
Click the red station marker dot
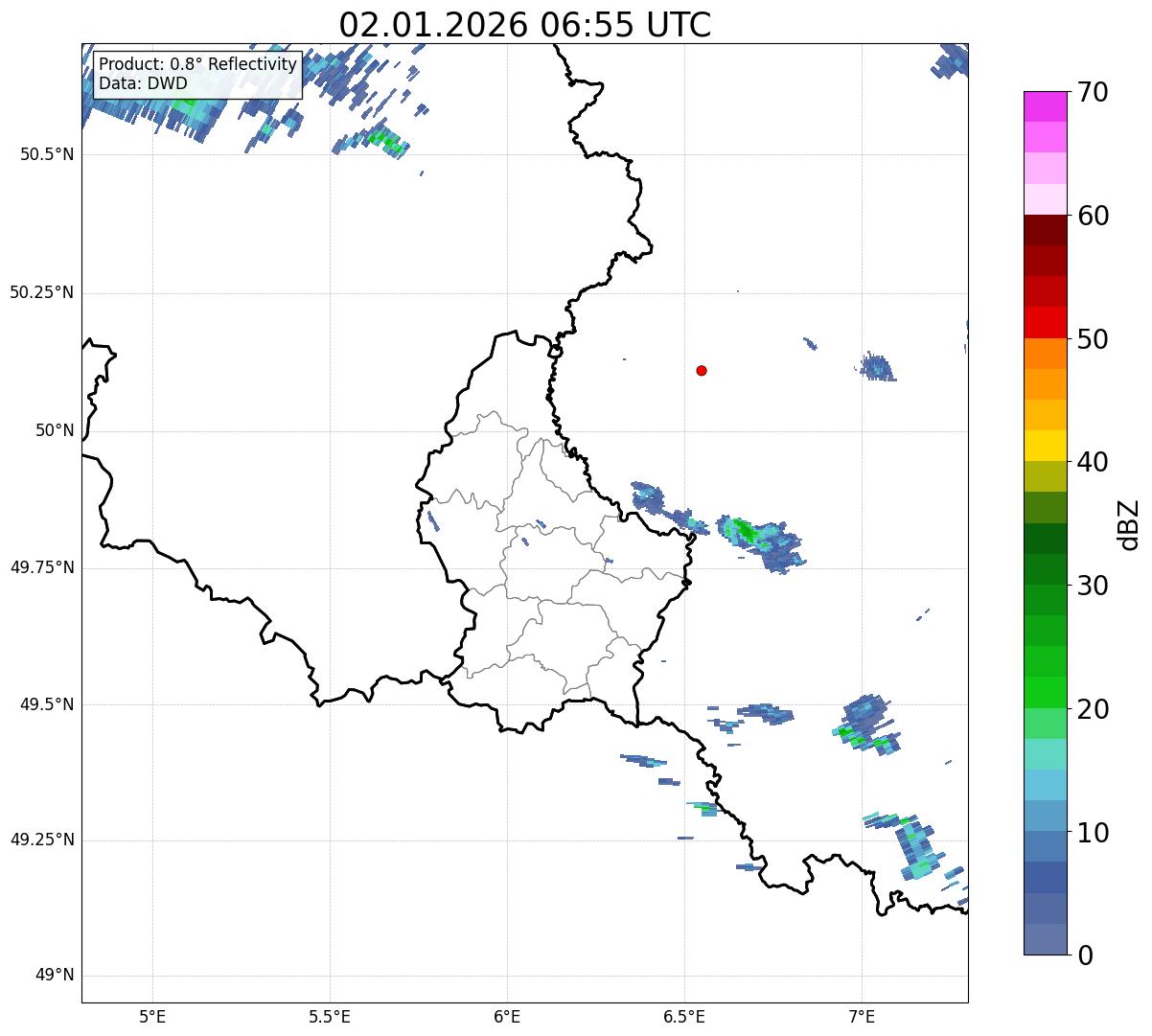pos(702,370)
